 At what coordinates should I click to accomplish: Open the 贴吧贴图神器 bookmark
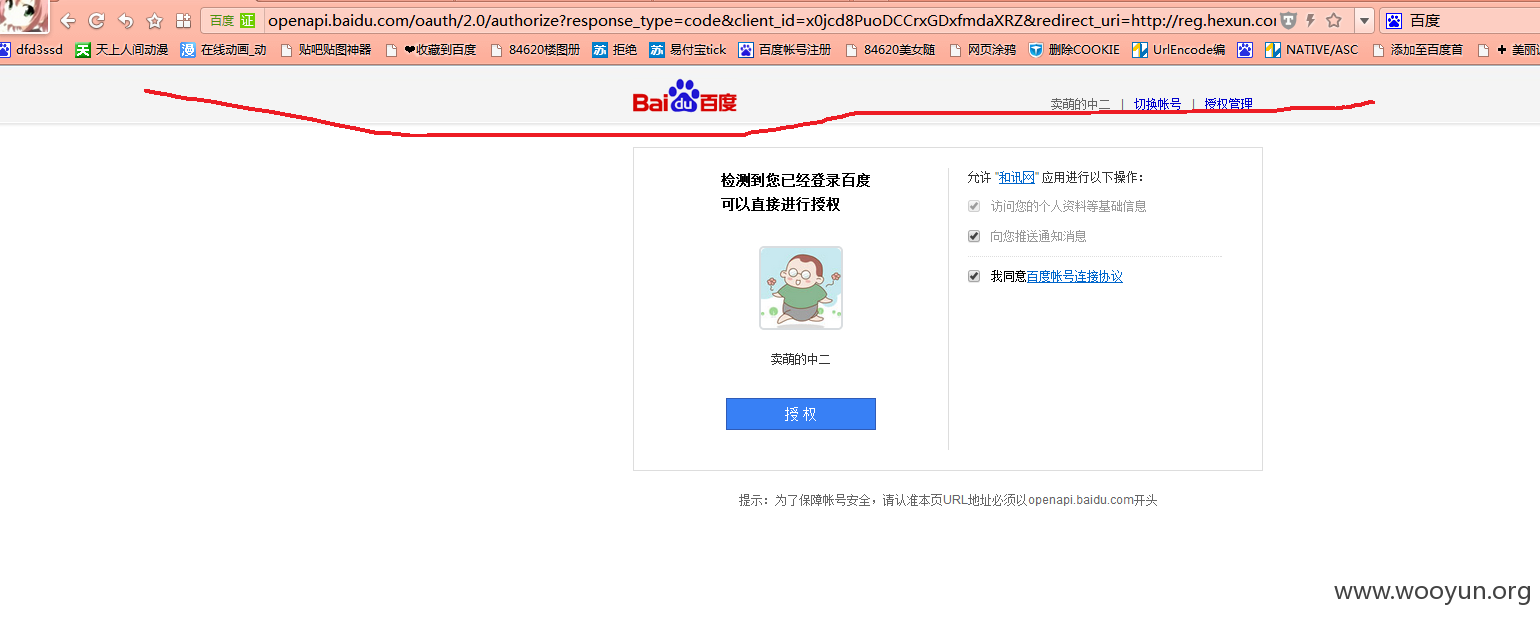[326, 50]
